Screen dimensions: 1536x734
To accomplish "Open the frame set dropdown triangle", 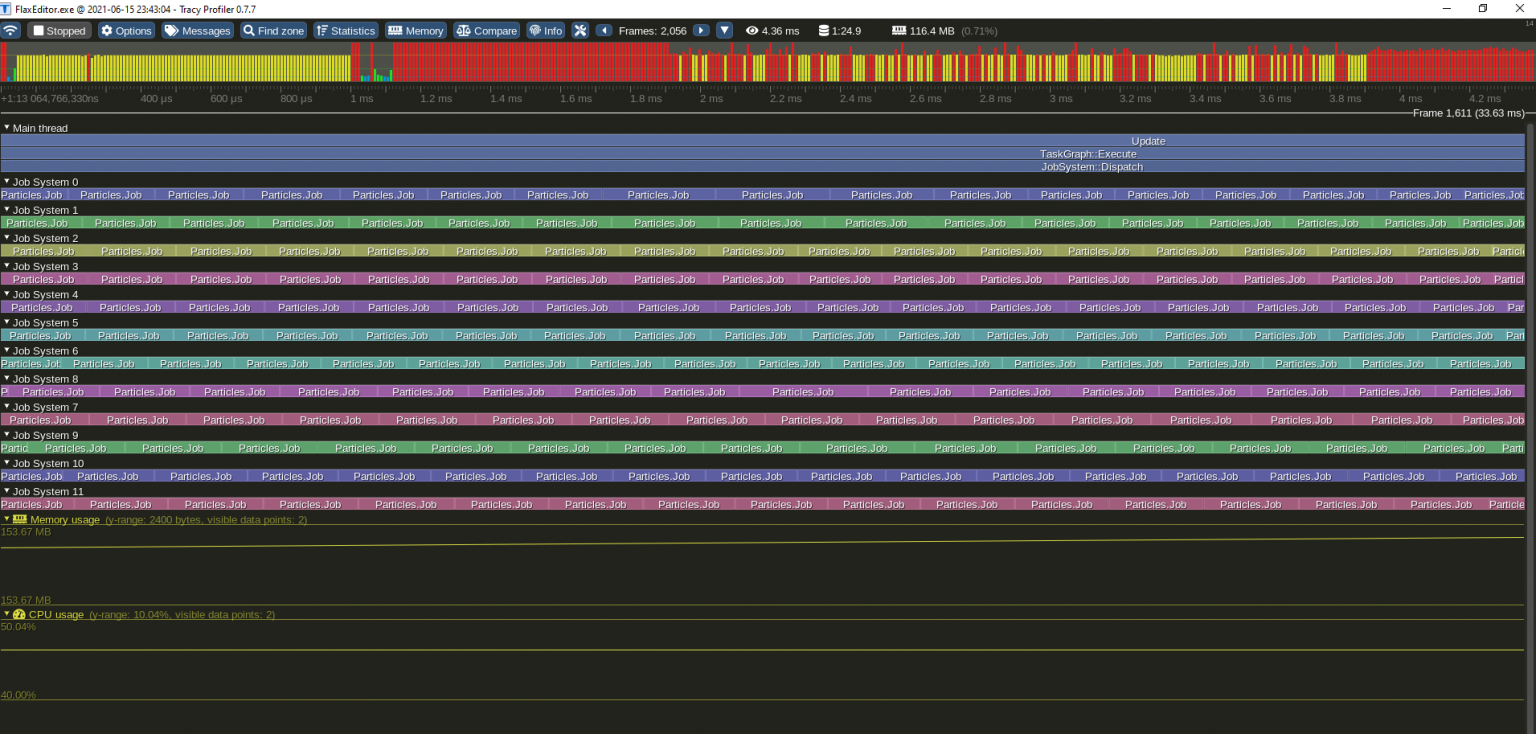I will [x=725, y=31].
